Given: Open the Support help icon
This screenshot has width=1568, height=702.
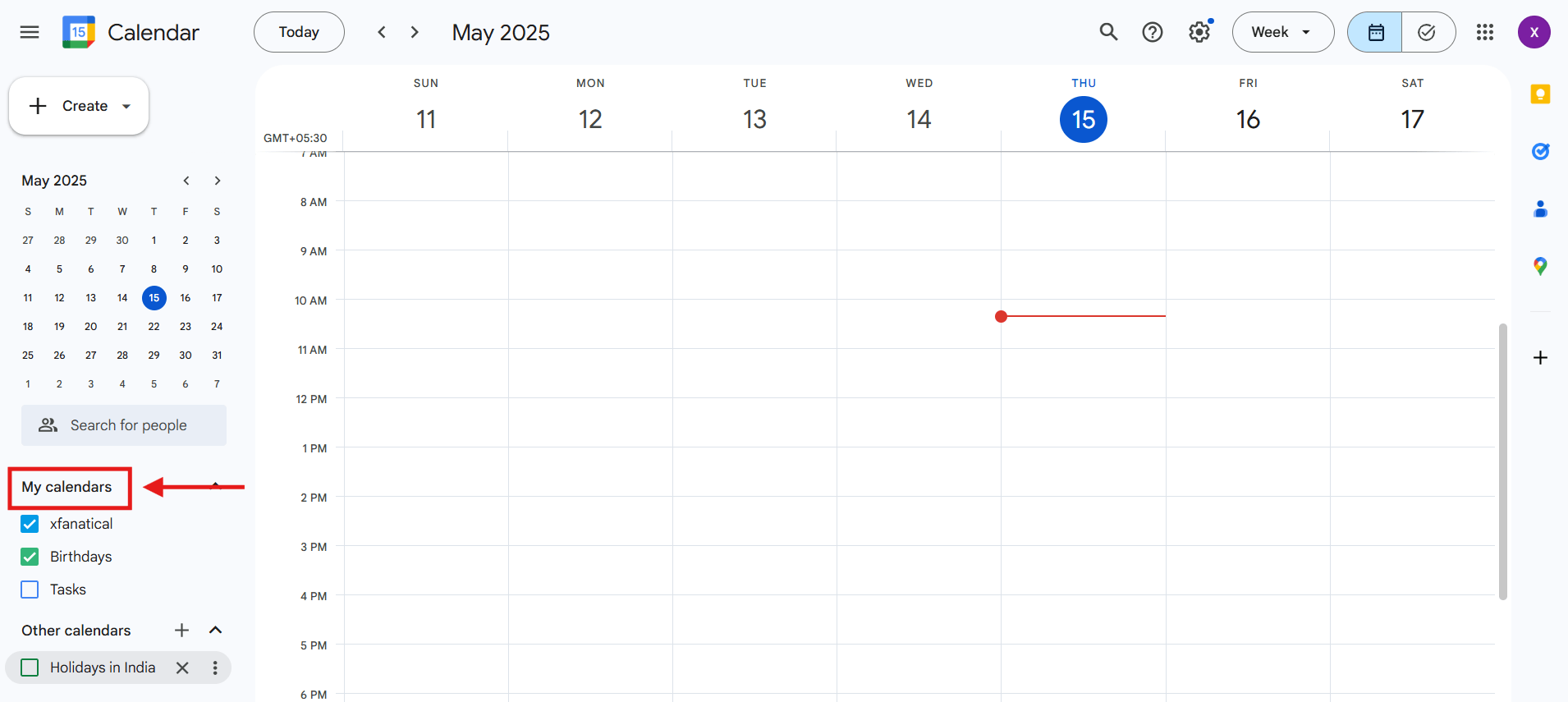Looking at the screenshot, I should (1153, 32).
